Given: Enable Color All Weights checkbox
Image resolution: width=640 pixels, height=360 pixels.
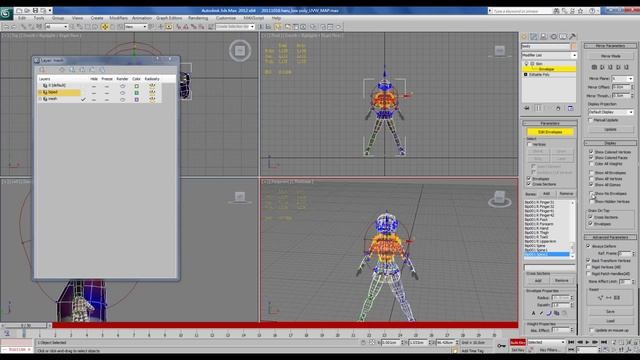Looking at the screenshot, I should click(x=591, y=164).
